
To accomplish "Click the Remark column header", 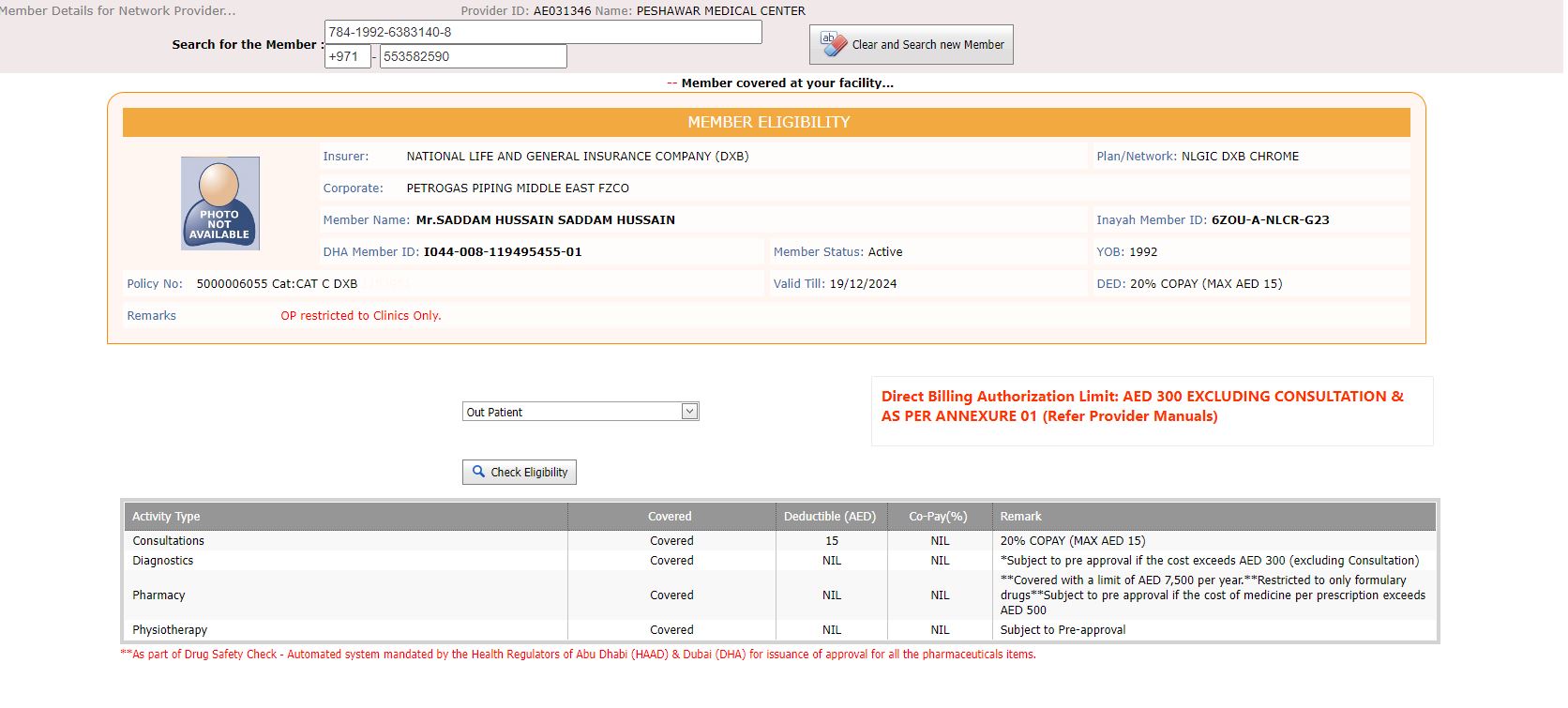I will [1020, 517].
